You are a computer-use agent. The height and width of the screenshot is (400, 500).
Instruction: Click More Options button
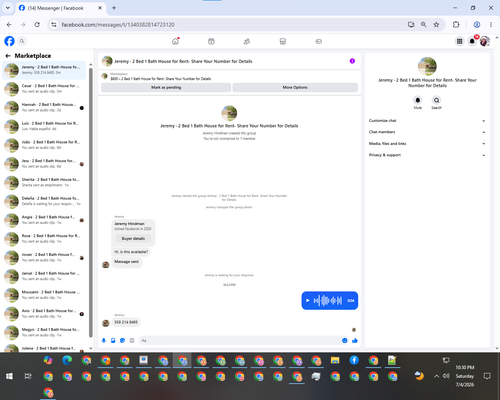[x=295, y=87]
